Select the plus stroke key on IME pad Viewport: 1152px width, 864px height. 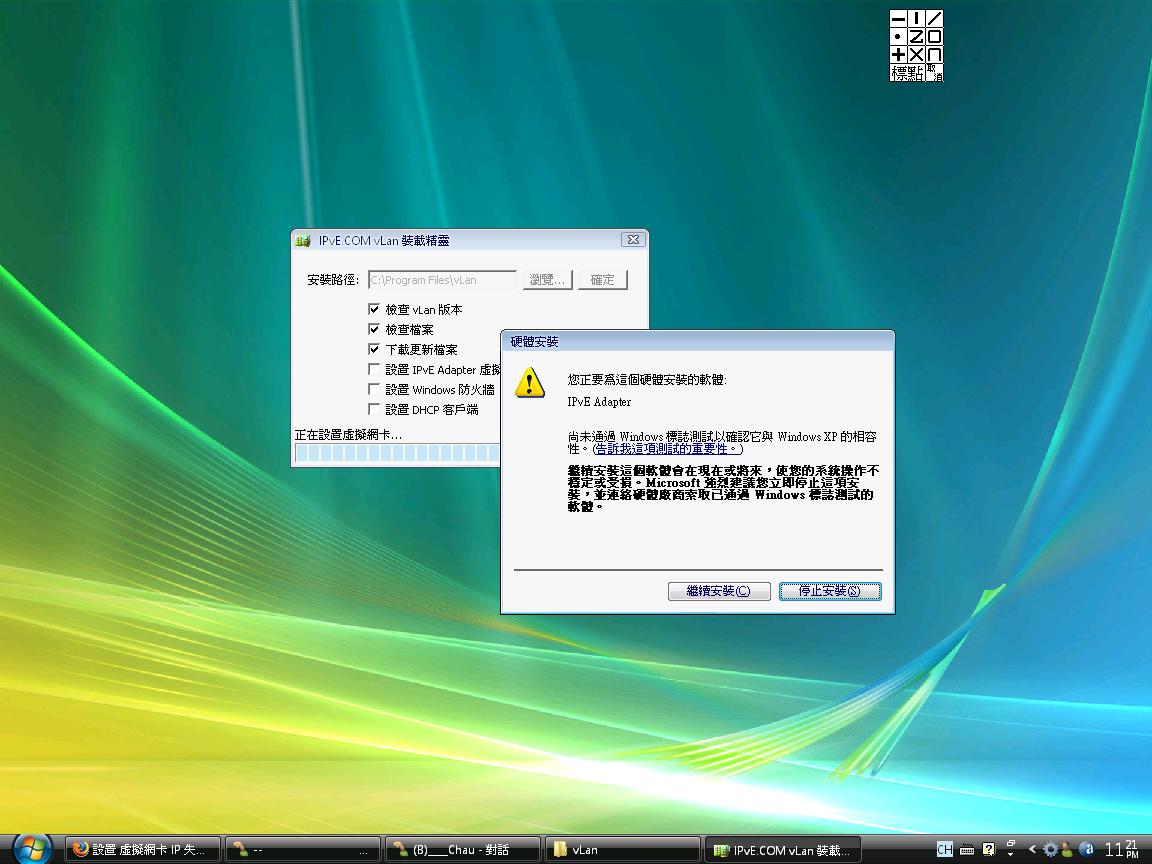(898, 54)
